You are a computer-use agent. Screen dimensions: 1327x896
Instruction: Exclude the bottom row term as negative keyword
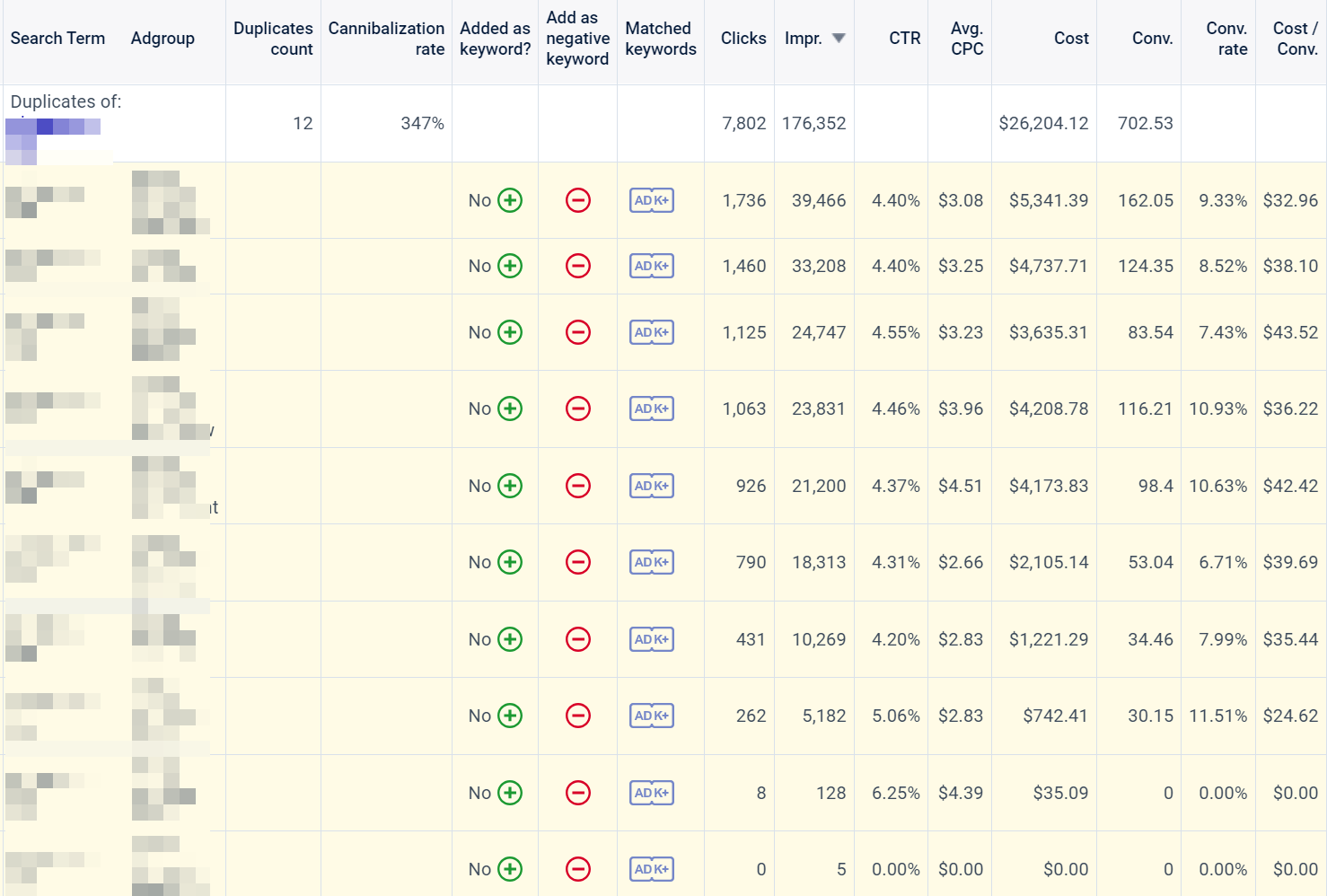(577, 868)
